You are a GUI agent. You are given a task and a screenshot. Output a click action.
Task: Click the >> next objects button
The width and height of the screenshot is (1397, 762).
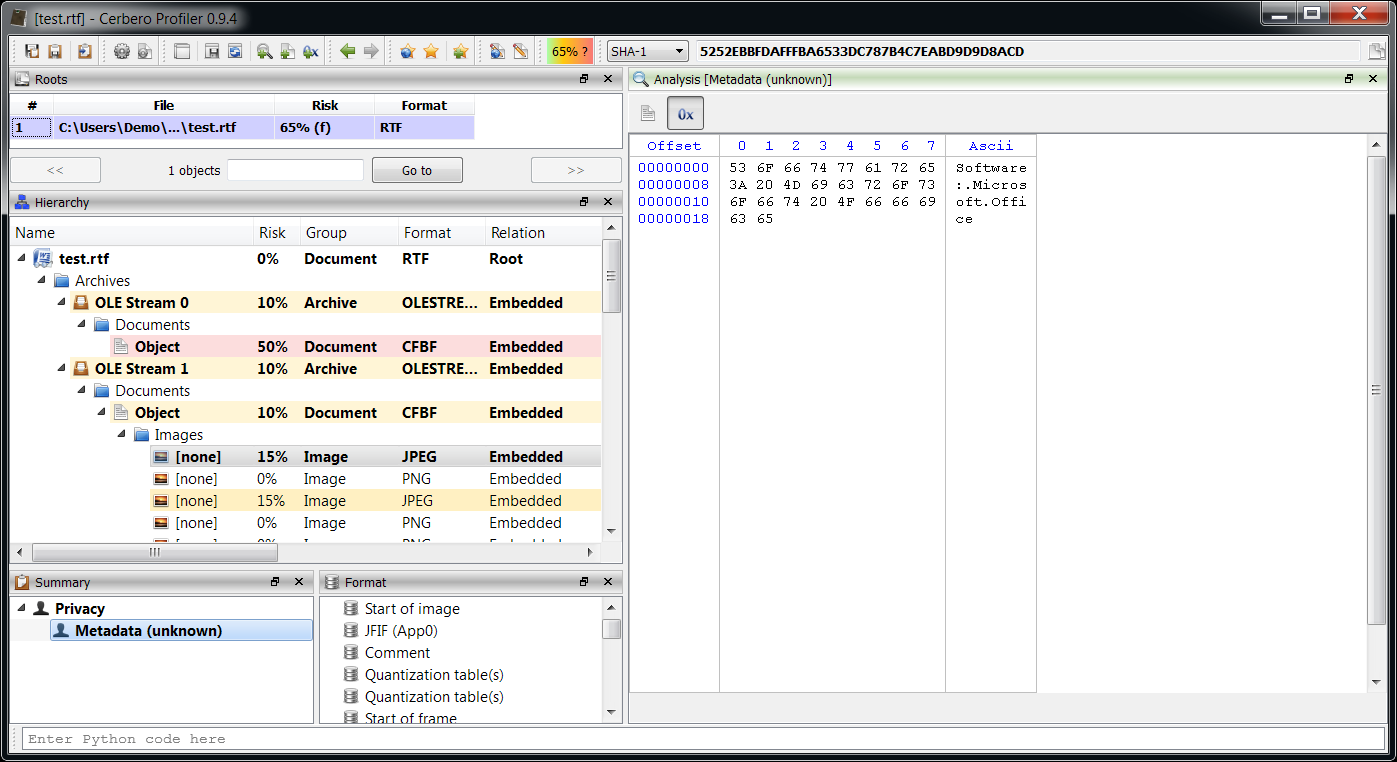tap(576, 170)
